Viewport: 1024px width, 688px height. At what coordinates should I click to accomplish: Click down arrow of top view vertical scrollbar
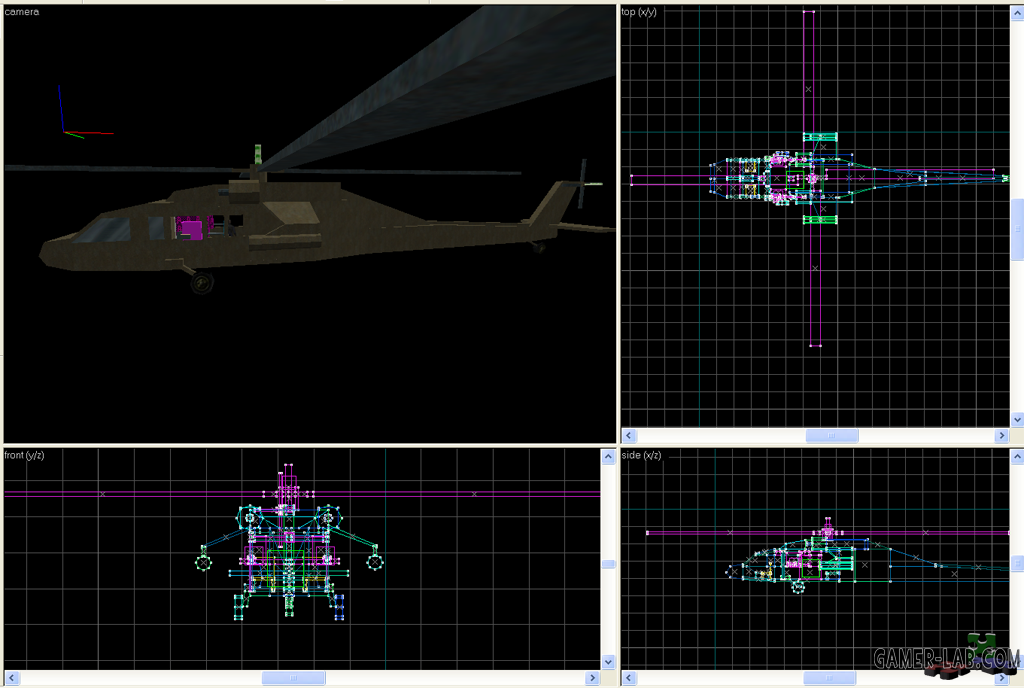(x=1017, y=420)
